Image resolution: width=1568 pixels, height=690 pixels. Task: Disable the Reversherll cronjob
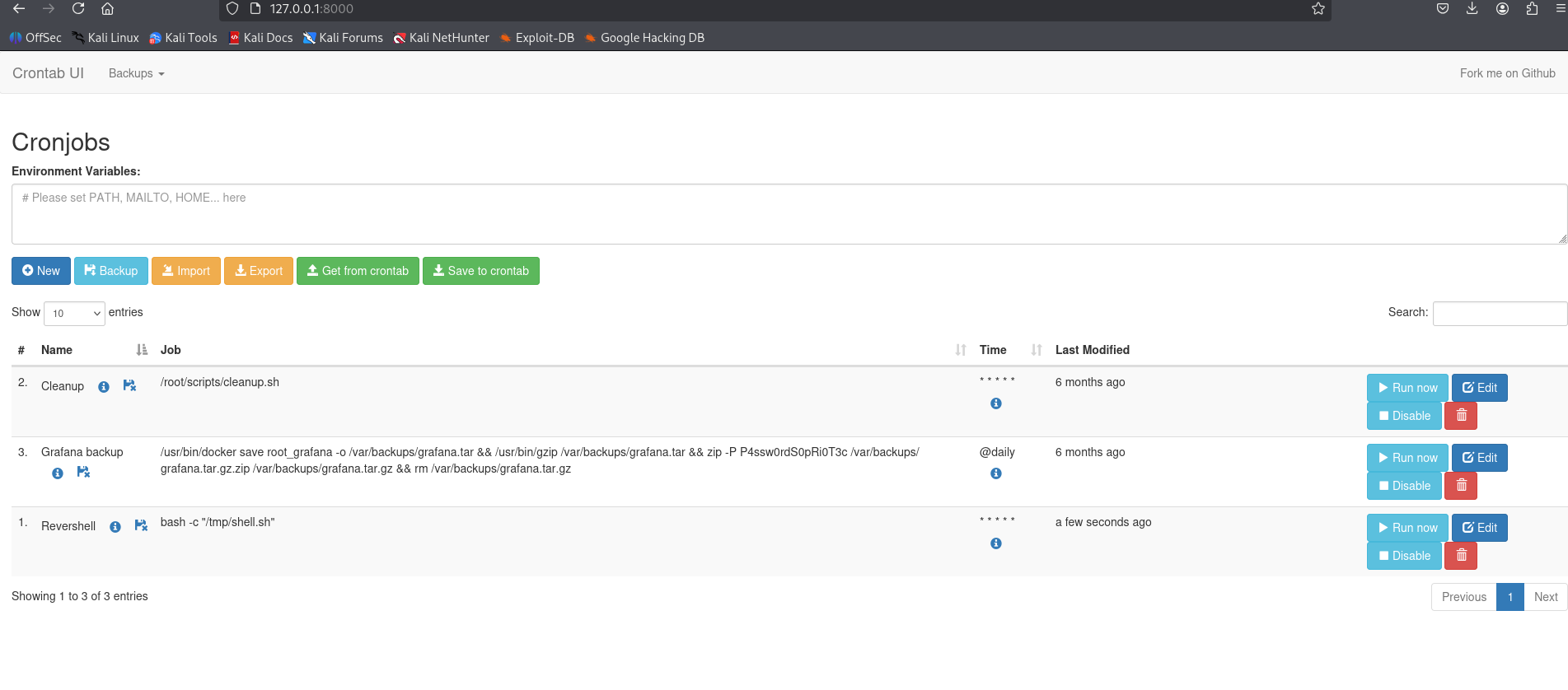point(1404,556)
